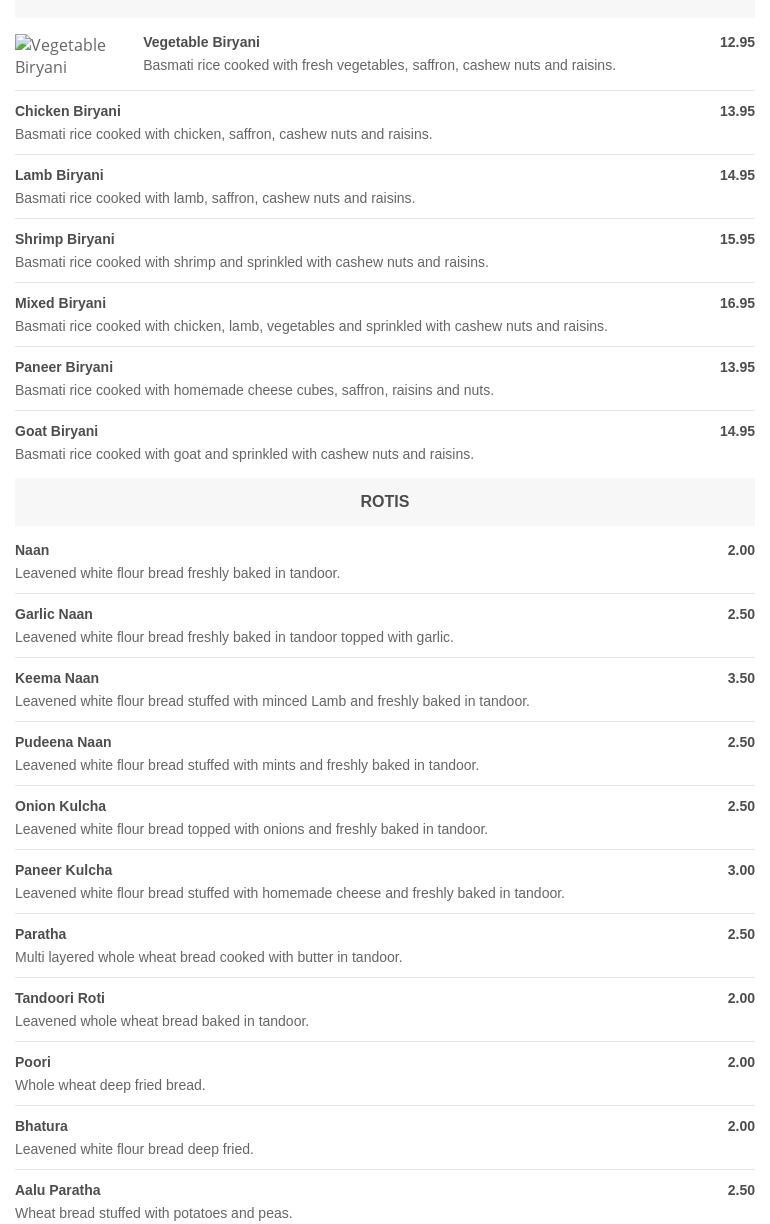The height and width of the screenshot is (1224, 770).
Task: Select the plain Naan item
Action: coord(32,550)
